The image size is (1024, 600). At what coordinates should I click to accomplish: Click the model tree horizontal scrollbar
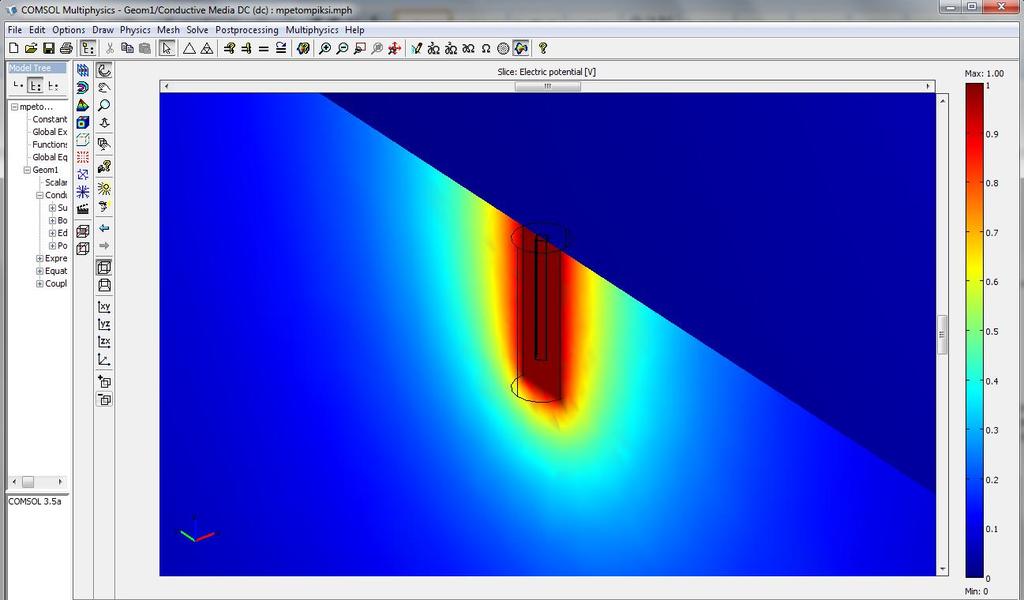point(37,482)
